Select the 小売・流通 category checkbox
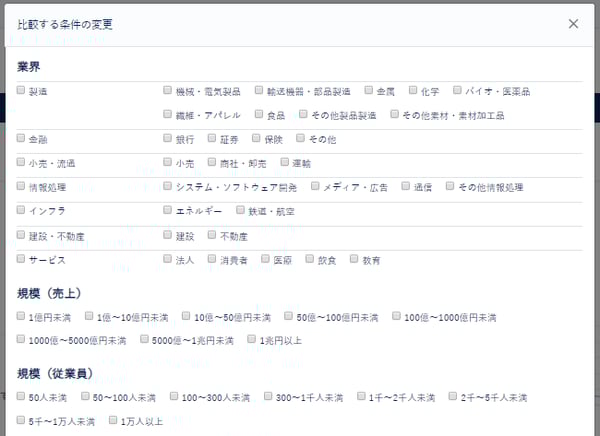Image resolution: width=600 pixels, height=436 pixels. 21,162
